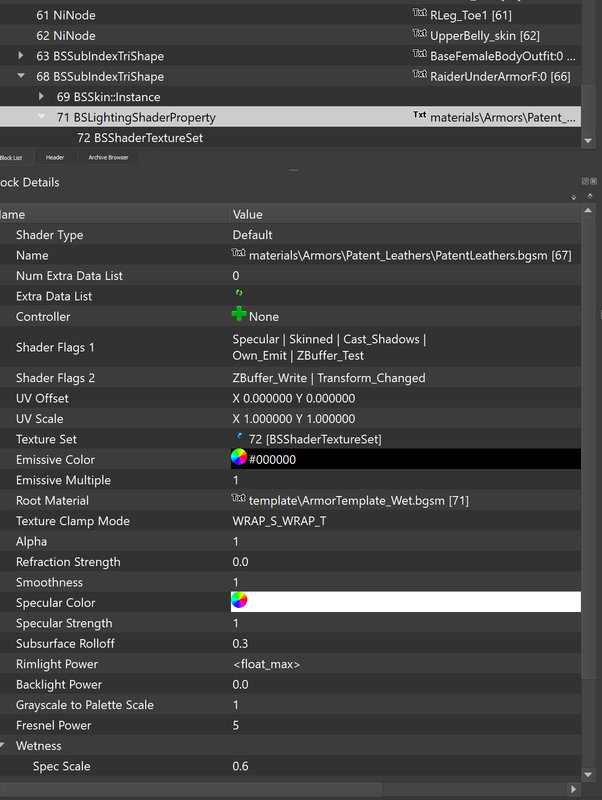This screenshot has height=800, width=602.
Task: Collapse the 68 BSSubIndexTriShape node
Action: tap(20, 76)
